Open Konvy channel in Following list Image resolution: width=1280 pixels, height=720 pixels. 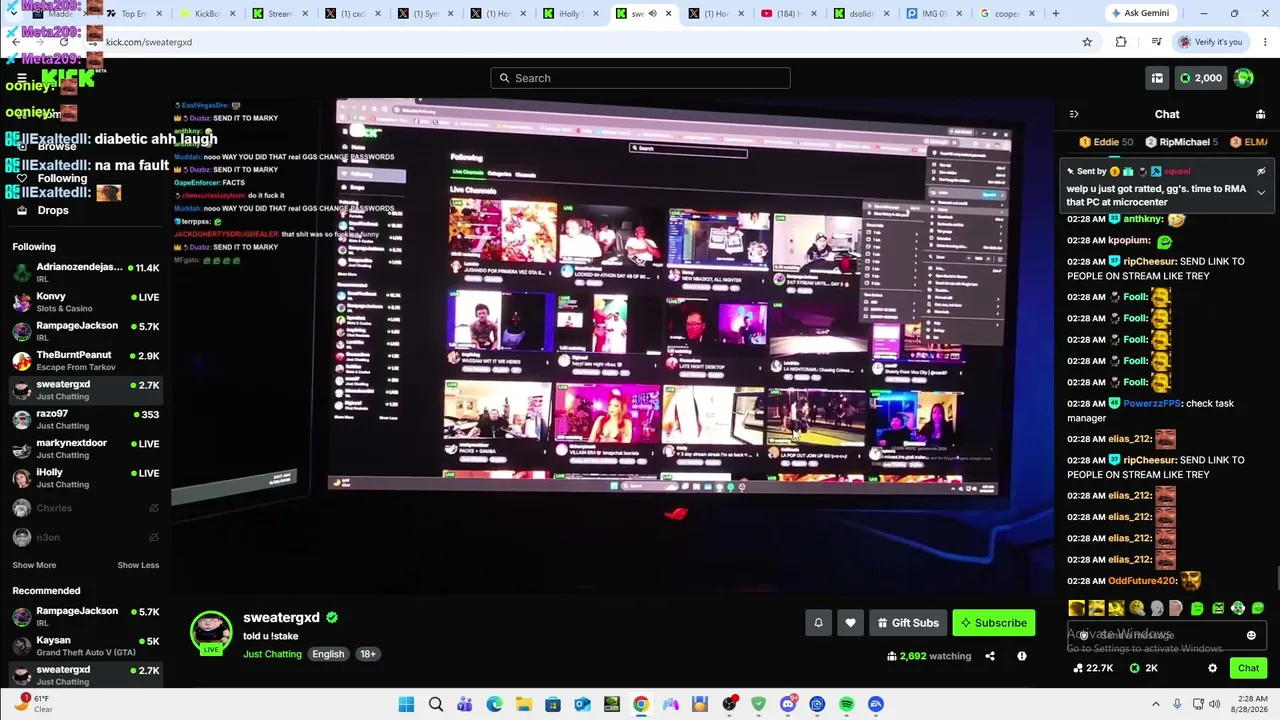pyautogui.click(x=85, y=302)
